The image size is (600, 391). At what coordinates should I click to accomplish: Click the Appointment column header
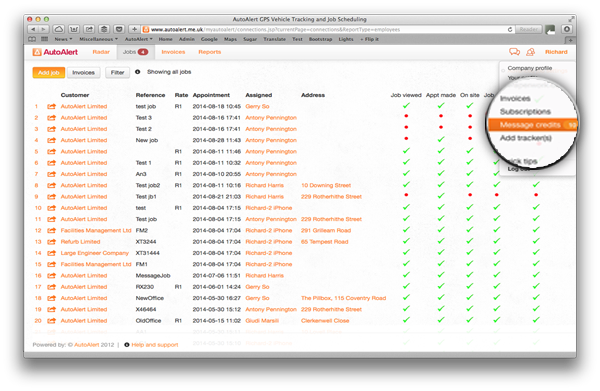211,95
